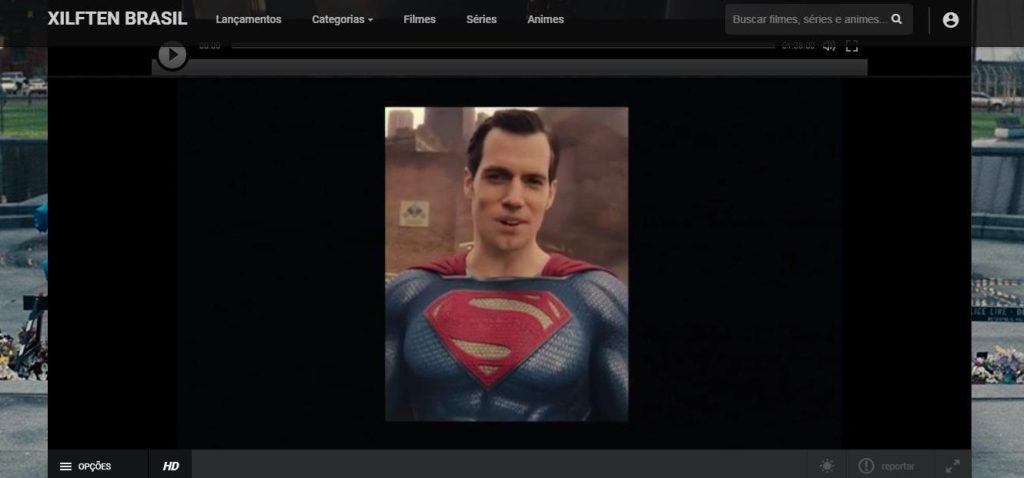Focus the Buscar filmes search field

click(x=819, y=20)
